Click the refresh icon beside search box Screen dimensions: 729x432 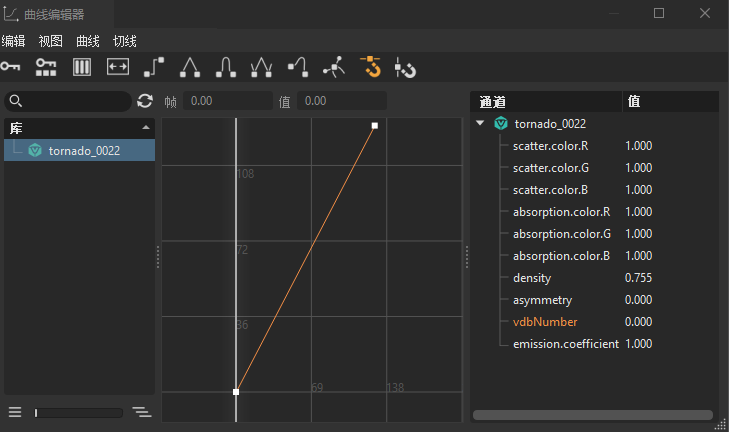pyautogui.click(x=145, y=101)
